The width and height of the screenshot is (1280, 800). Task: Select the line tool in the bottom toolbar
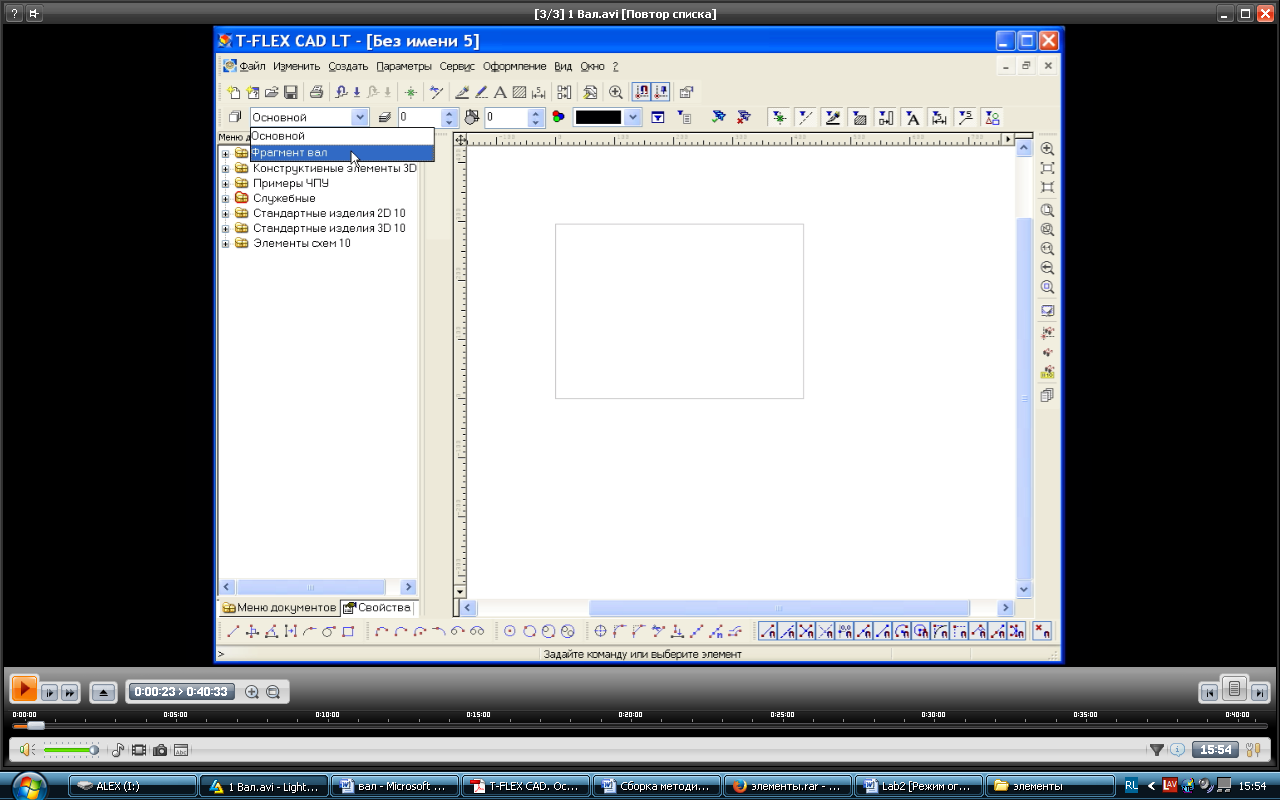click(233, 631)
